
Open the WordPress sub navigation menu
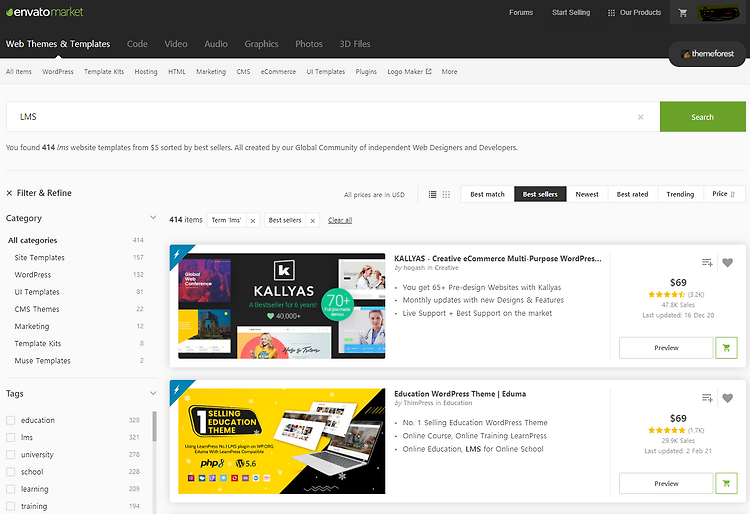click(58, 72)
